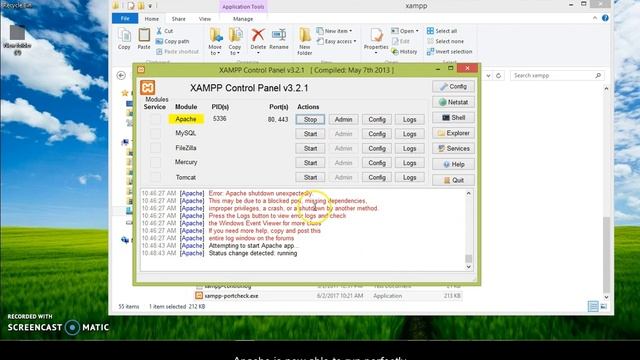Expand the Open dropdown in ribbon
Viewport: 640px width, 360px height.
405,31
